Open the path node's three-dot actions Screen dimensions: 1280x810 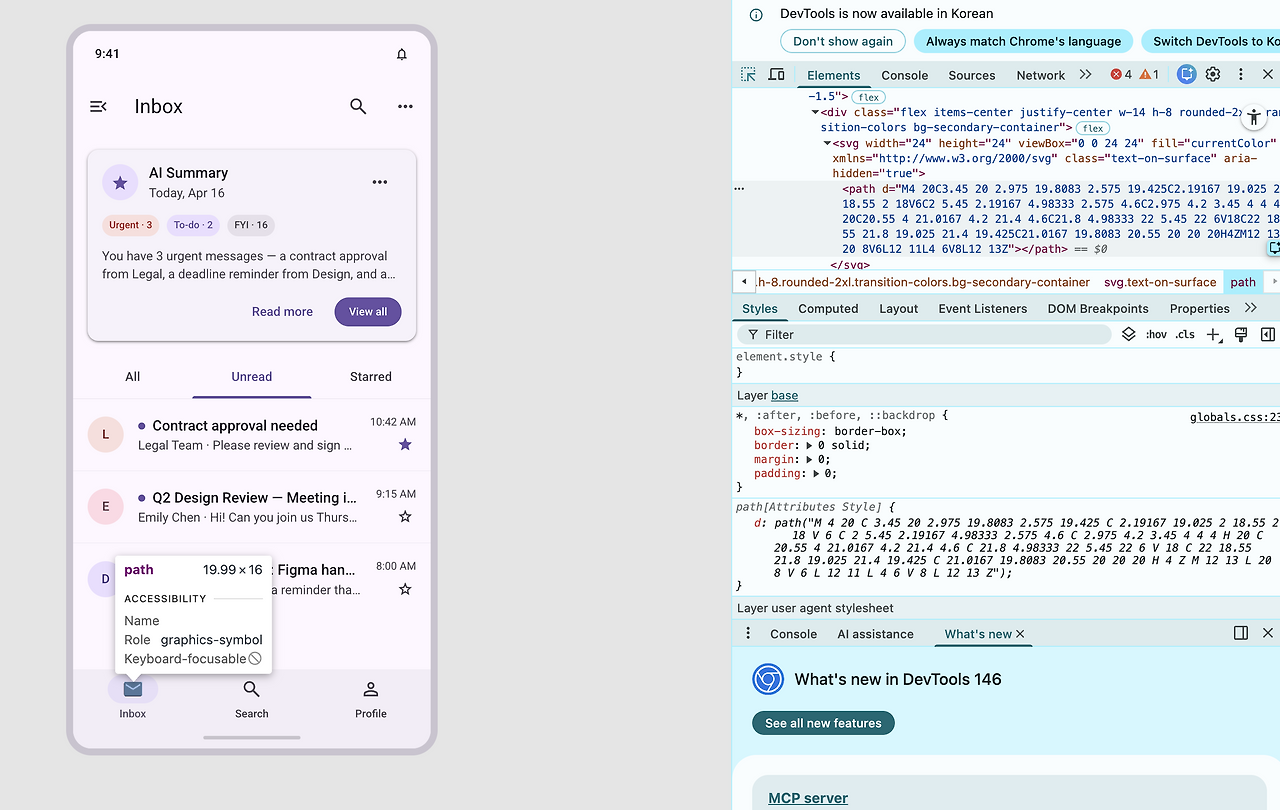click(x=739, y=188)
